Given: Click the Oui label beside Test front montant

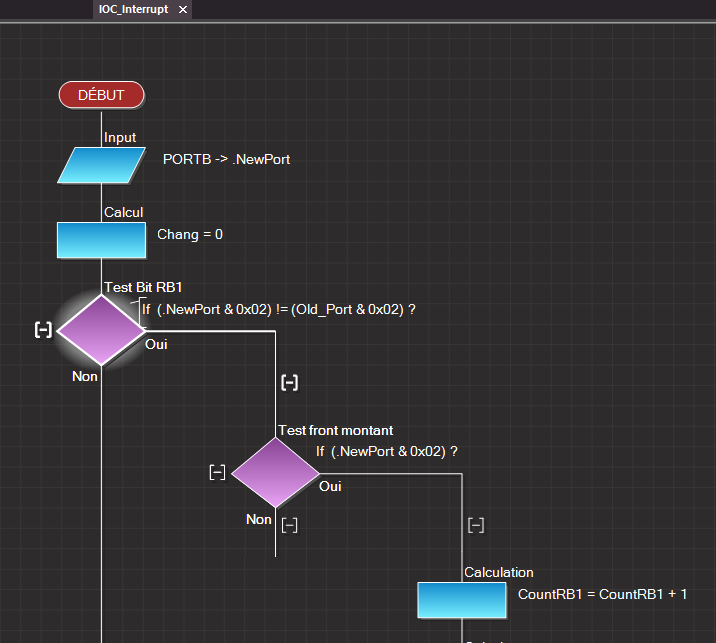Looking at the screenshot, I should pyautogui.click(x=330, y=486).
